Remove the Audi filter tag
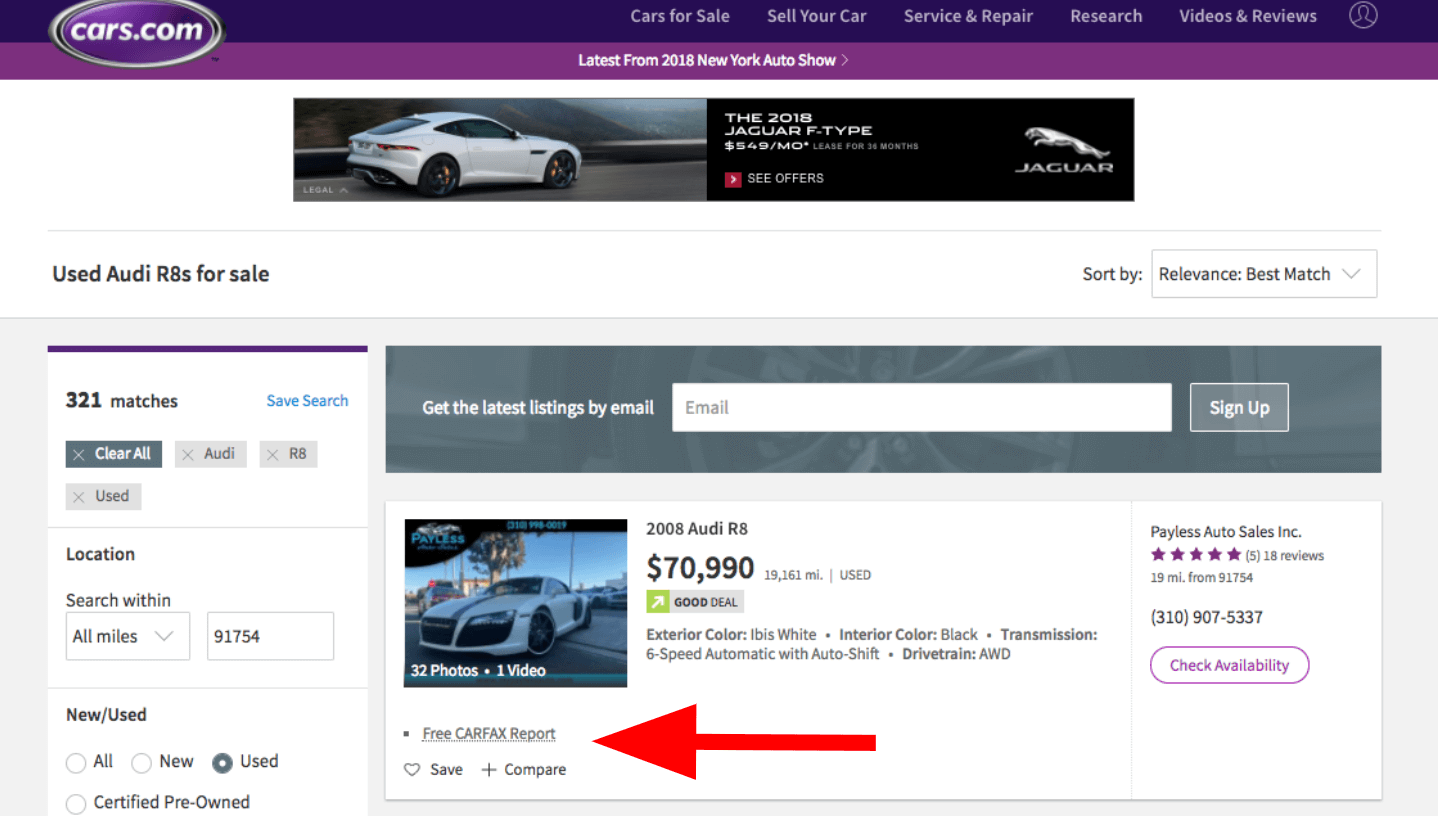This screenshot has width=1438, height=816. click(188, 454)
